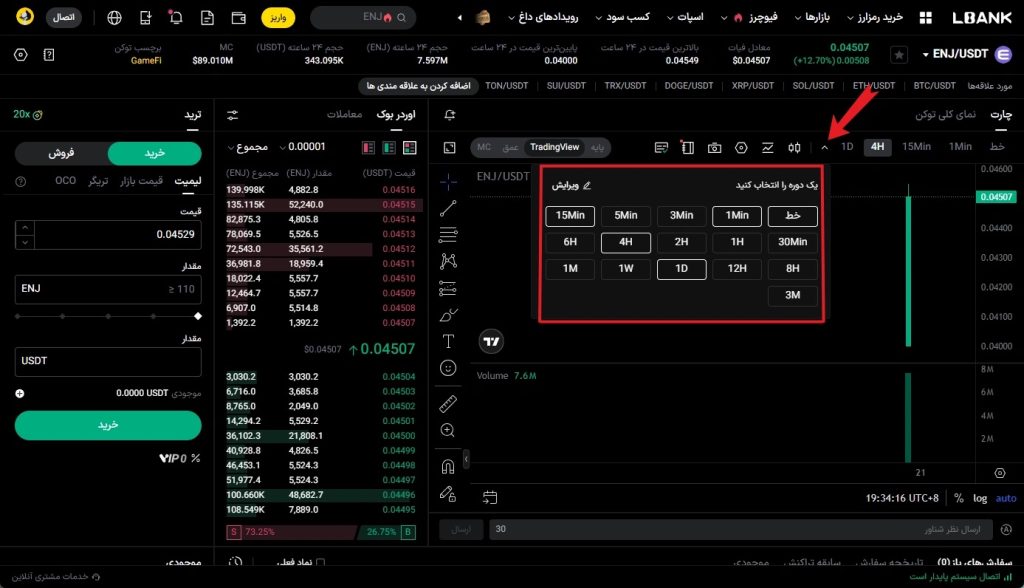The height and width of the screenshot is (588, 1024).
Task: Set amount slider to maximum
Action: [x=198, y=316]
